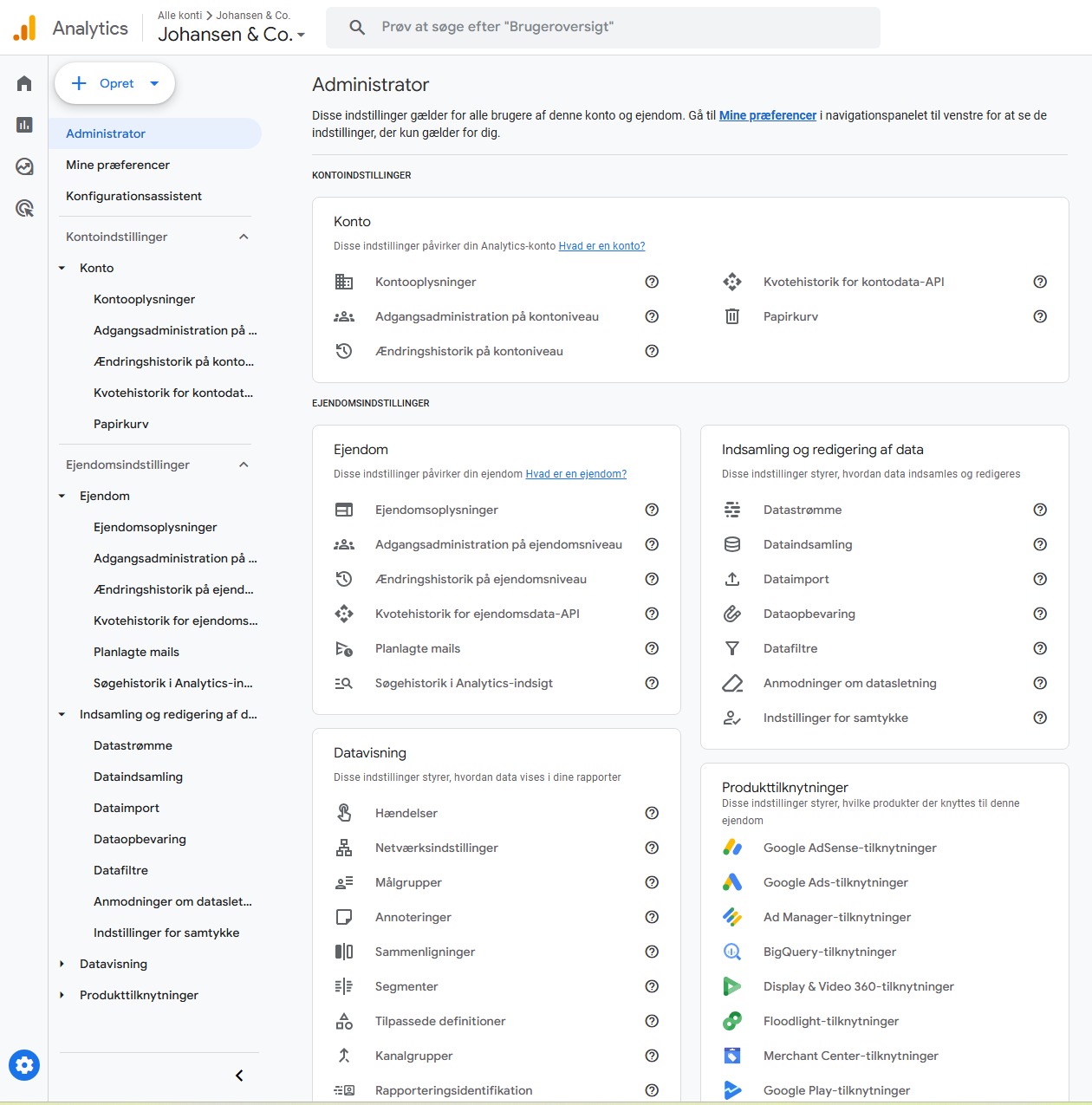Open help for Papirkurv

pos(1040,316)
